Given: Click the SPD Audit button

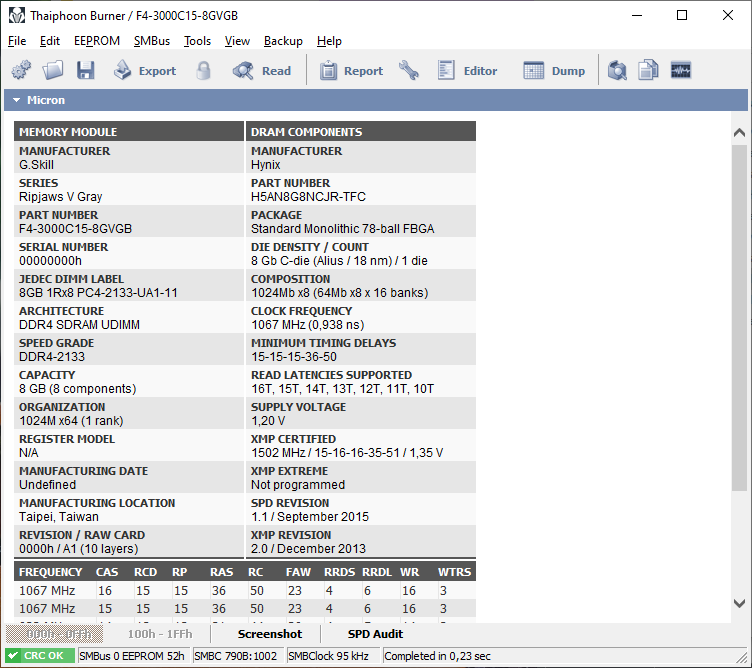Looking at the screenshot, I should tap(375, 634).
